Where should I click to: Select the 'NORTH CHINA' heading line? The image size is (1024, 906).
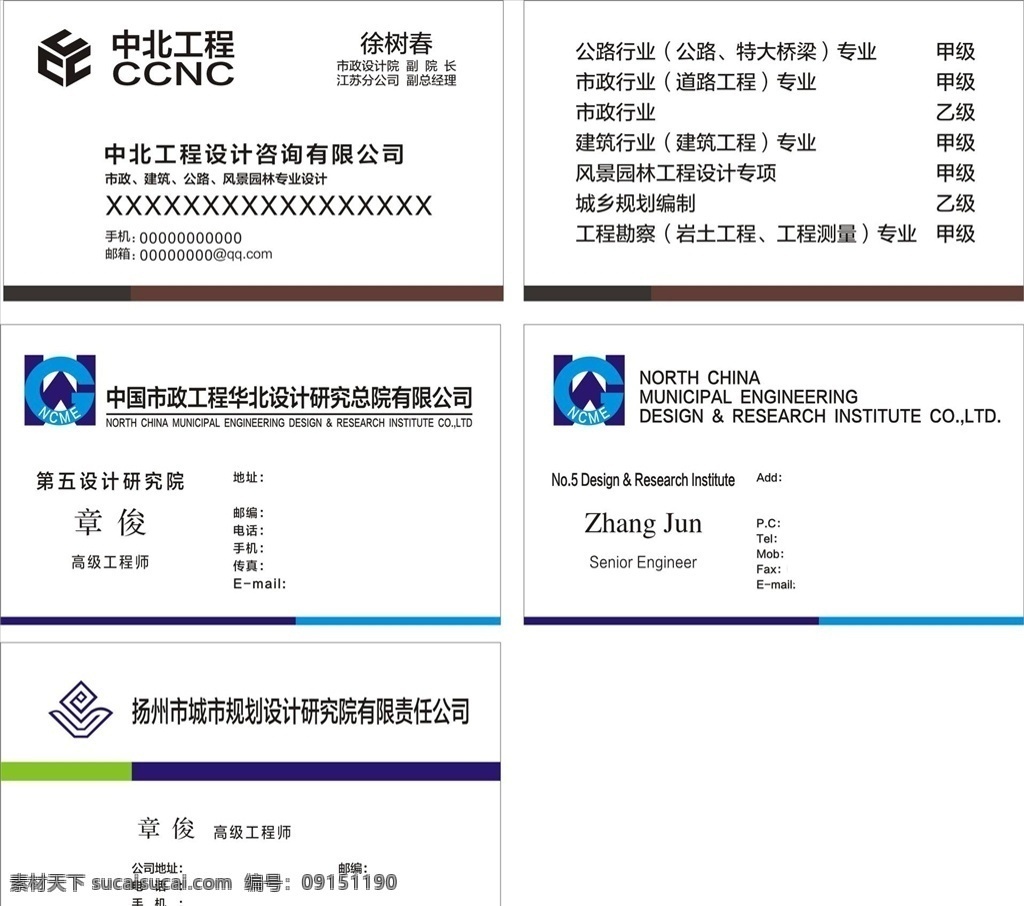pos(699,378)
